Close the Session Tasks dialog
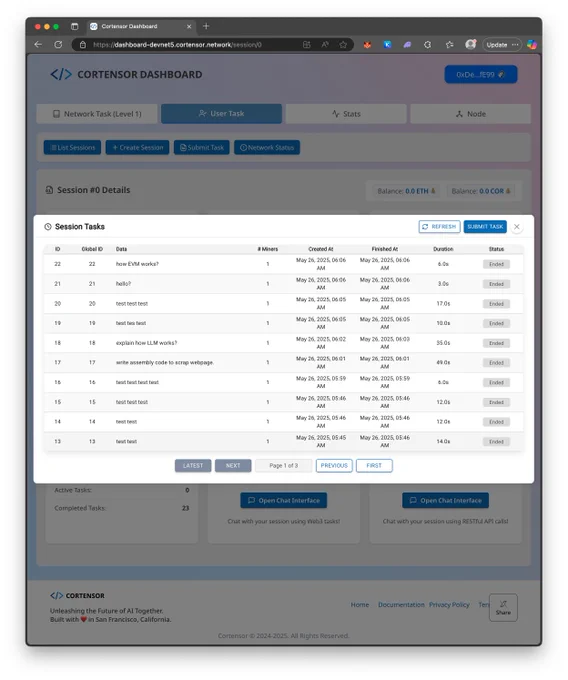The image size is (568, 680). click(516, 226)
